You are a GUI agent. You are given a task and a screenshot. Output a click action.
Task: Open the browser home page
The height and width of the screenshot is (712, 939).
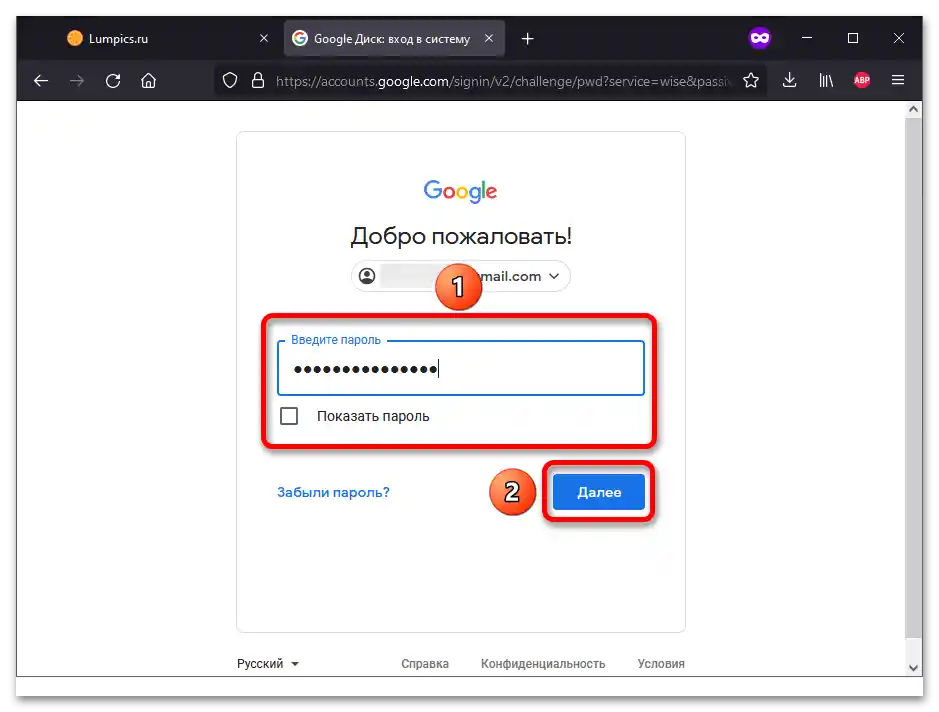click(149, 81)
